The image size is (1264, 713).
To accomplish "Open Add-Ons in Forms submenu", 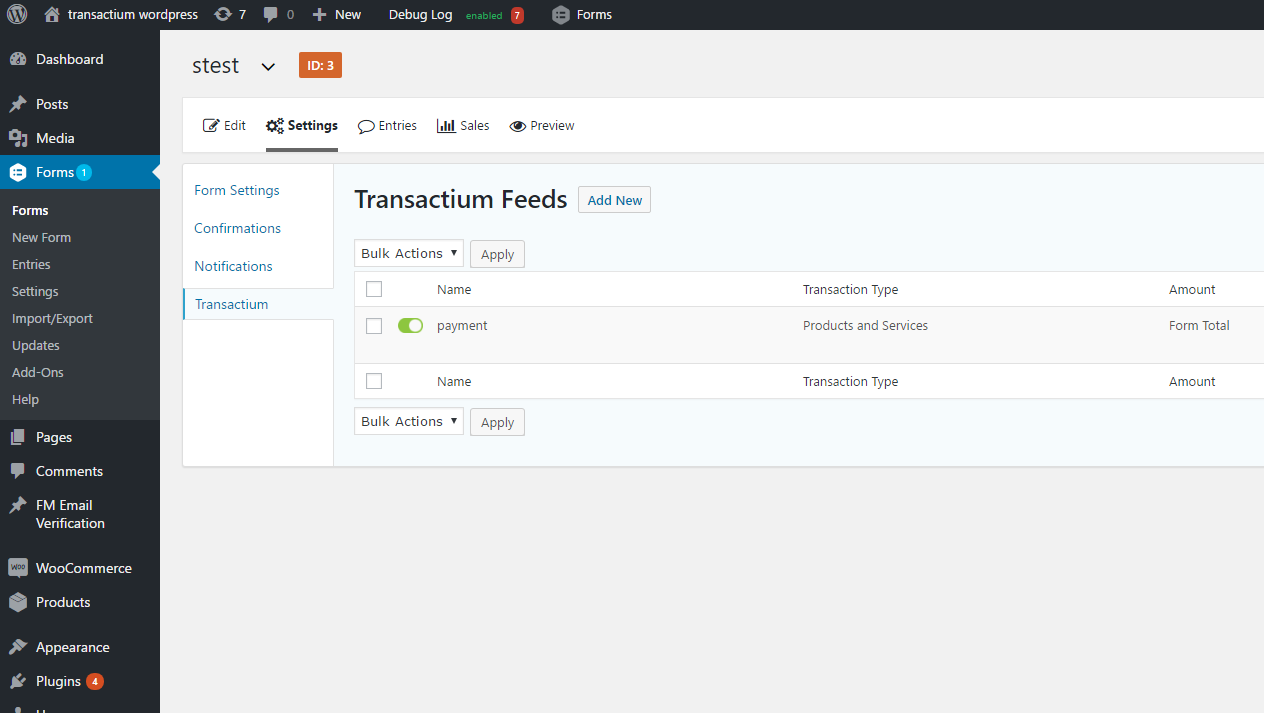I will click(x=38, y=372).
